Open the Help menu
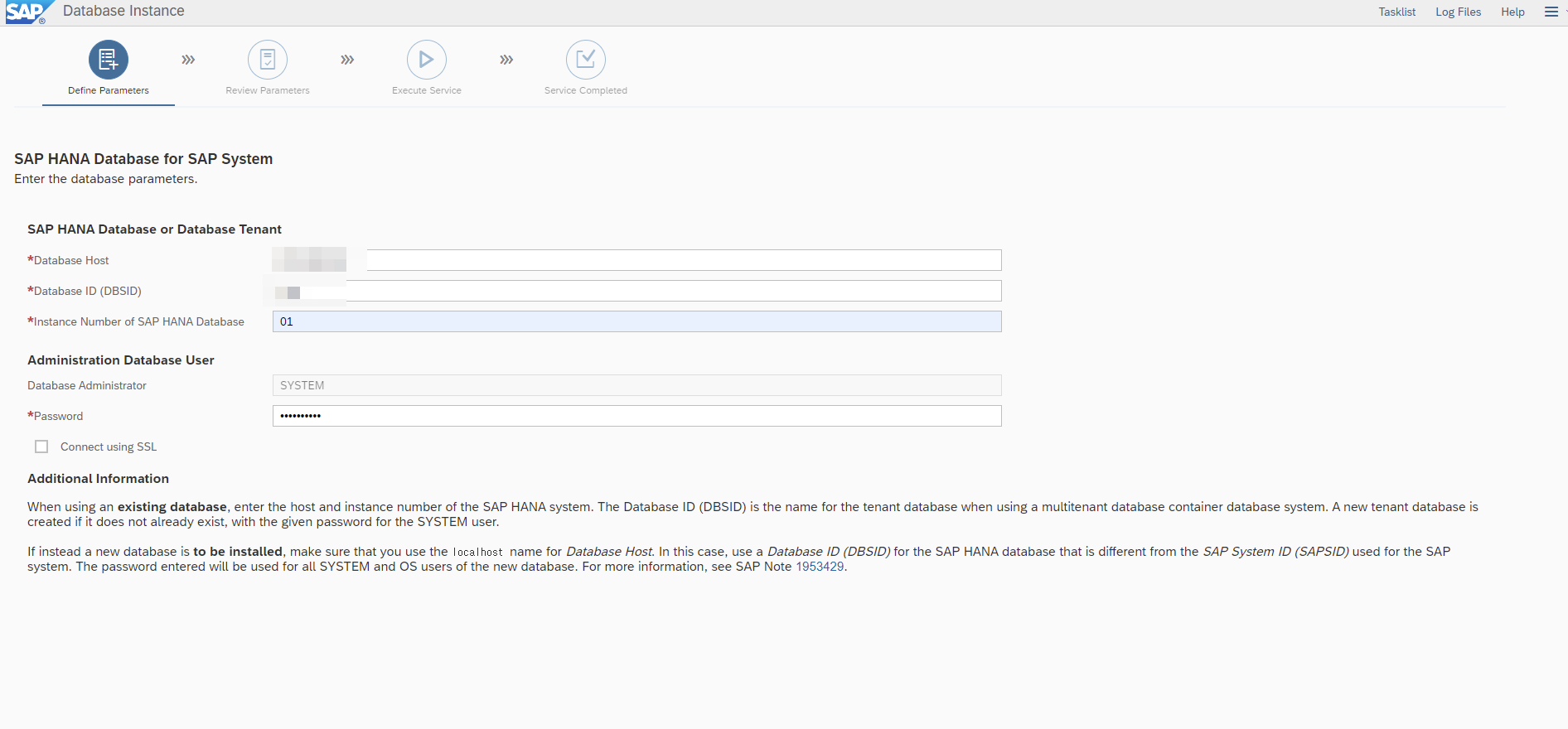This screenshot has height=729, width=1568. click(1512, 12)
